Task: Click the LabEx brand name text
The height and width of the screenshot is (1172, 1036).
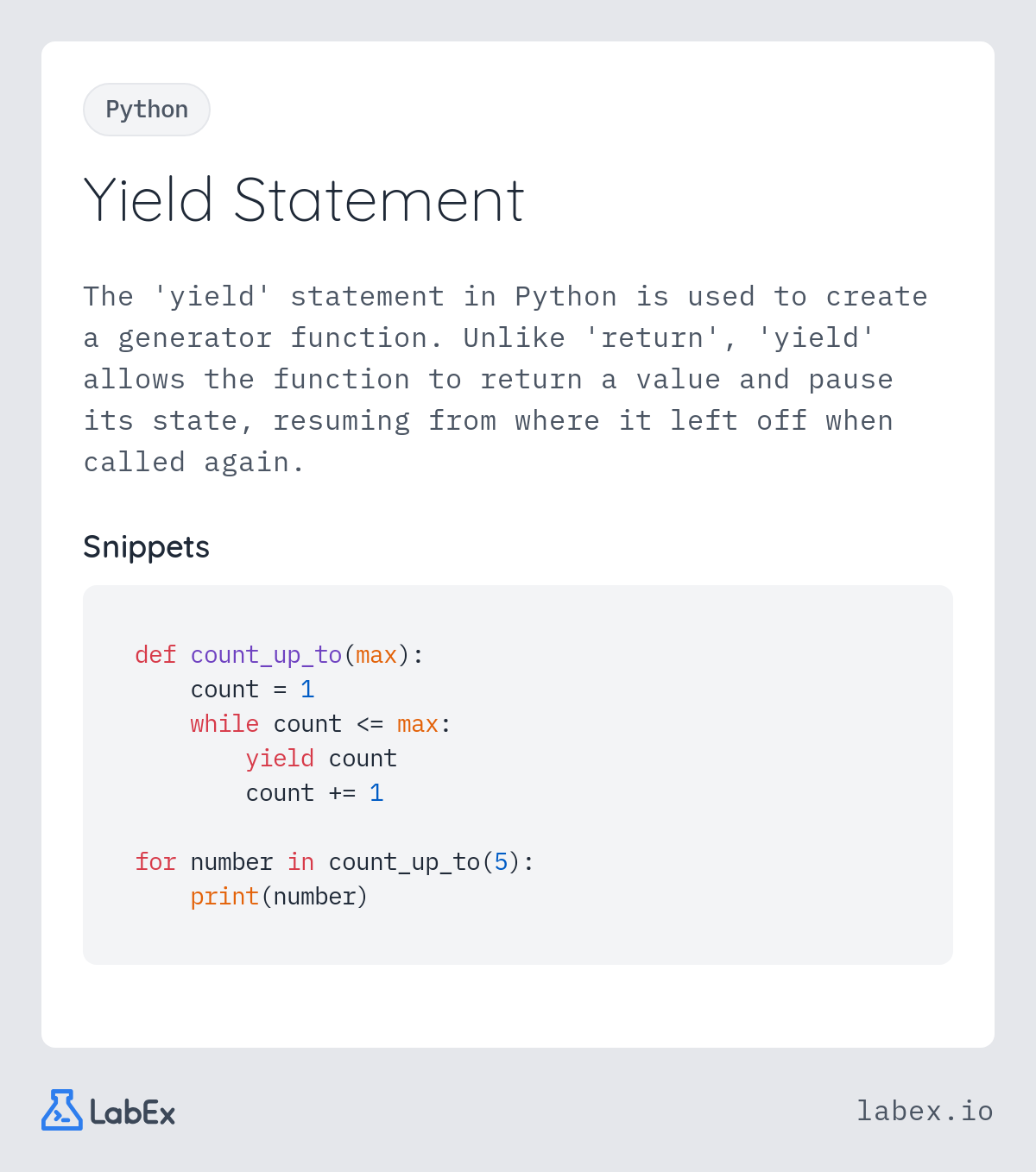Action: coord(133,1112)
